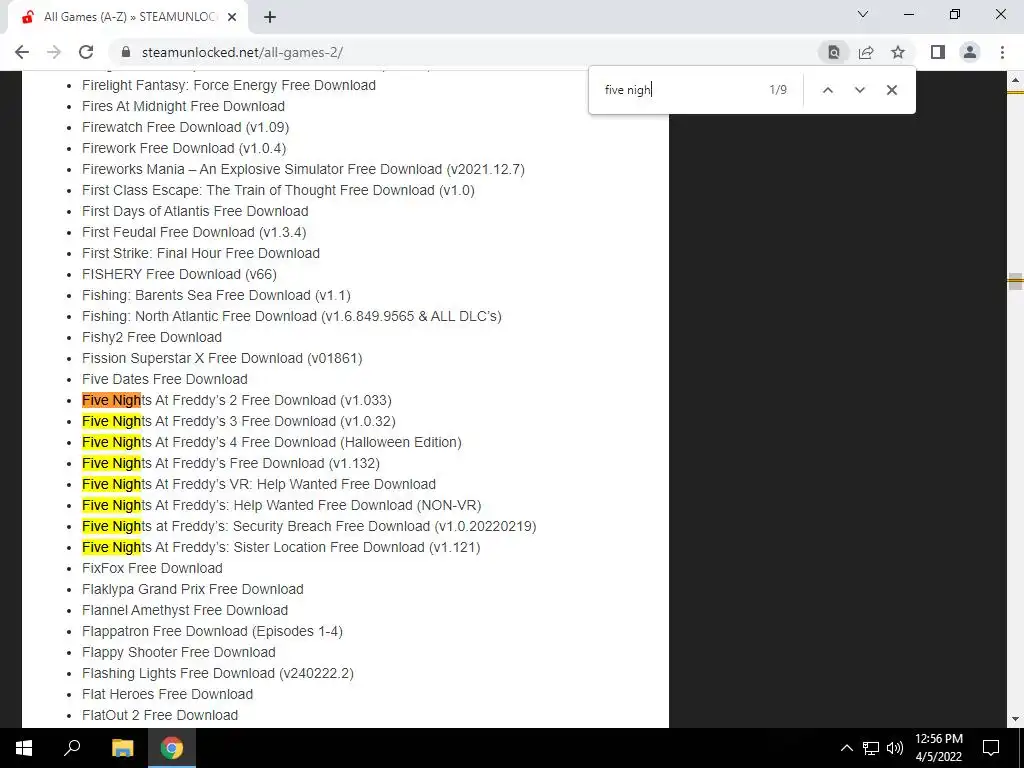Click the find-in-page search icon in address bar

[x=833, y=52]
